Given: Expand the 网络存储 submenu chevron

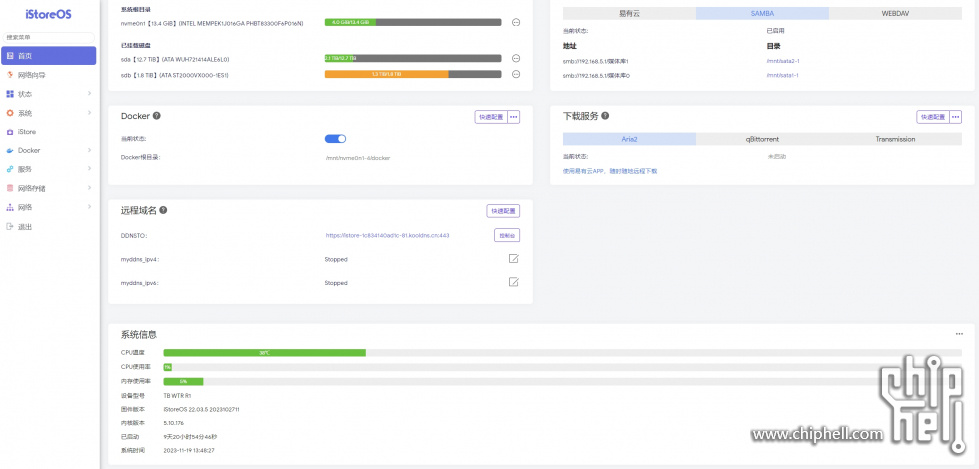Looking at the screenshot, I should pos(89,187).
